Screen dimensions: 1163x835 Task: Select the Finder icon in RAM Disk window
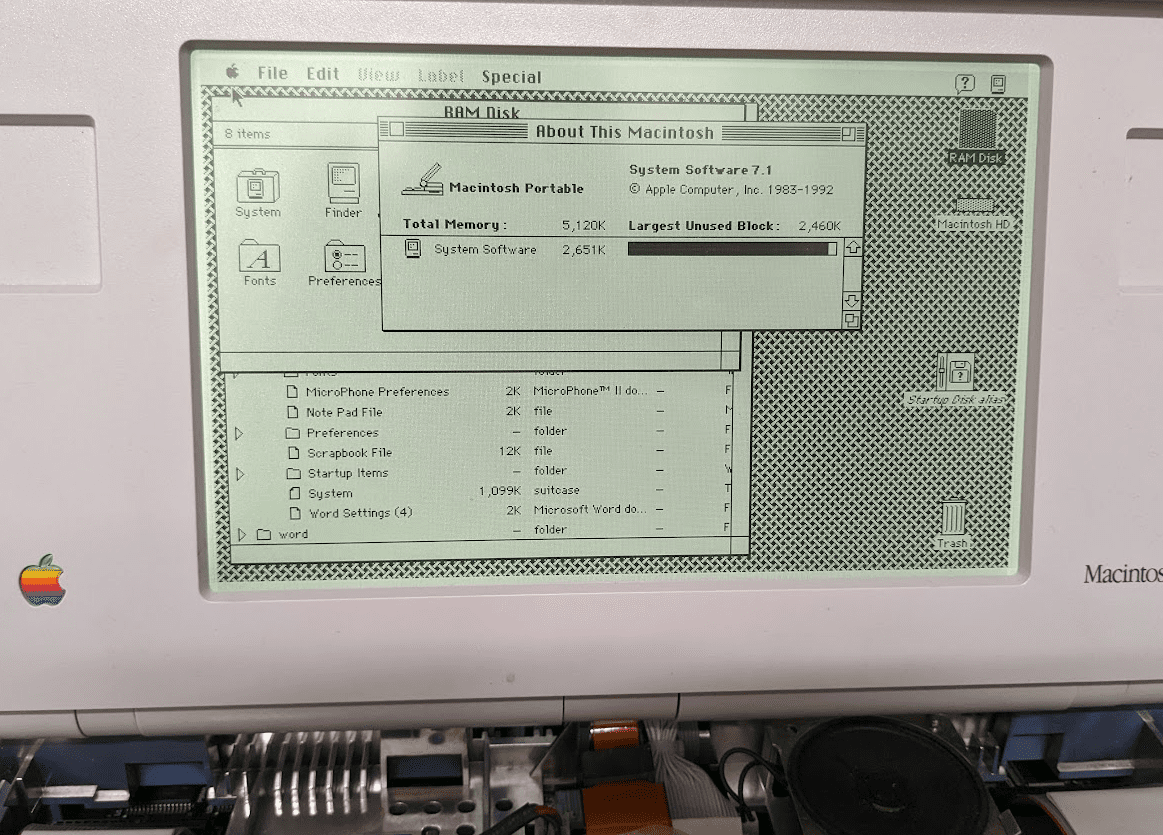tap(343, 182)
